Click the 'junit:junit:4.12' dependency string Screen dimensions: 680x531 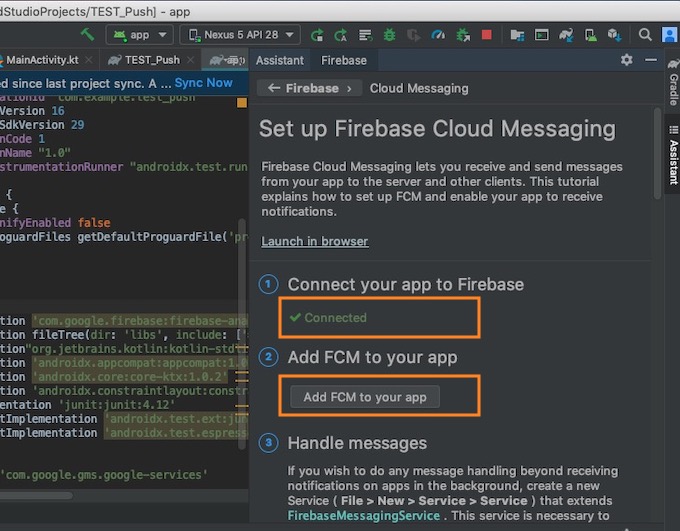pyautogui.click(x=119, y=405)
